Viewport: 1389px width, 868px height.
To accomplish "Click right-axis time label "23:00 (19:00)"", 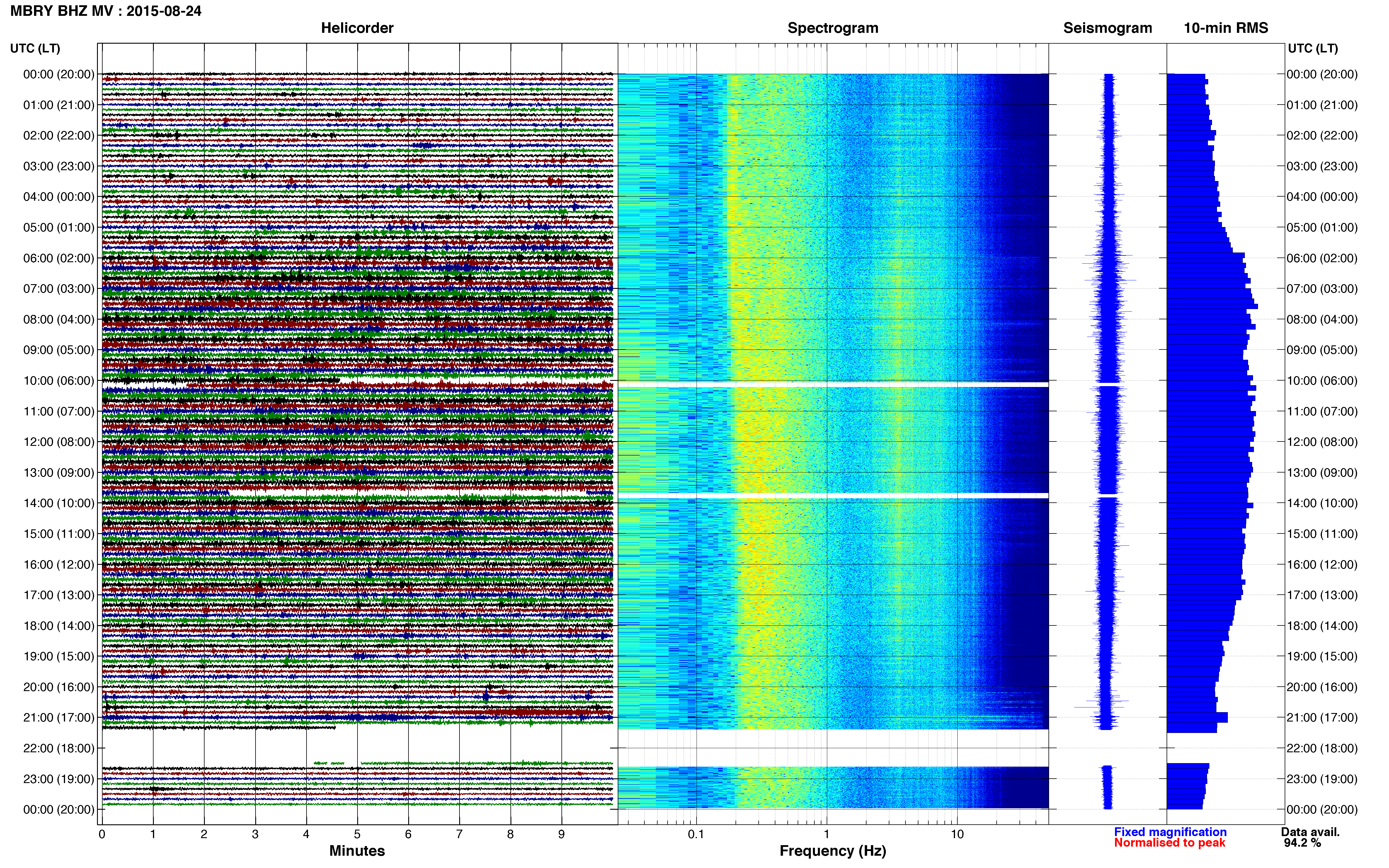I will 1322,779.
